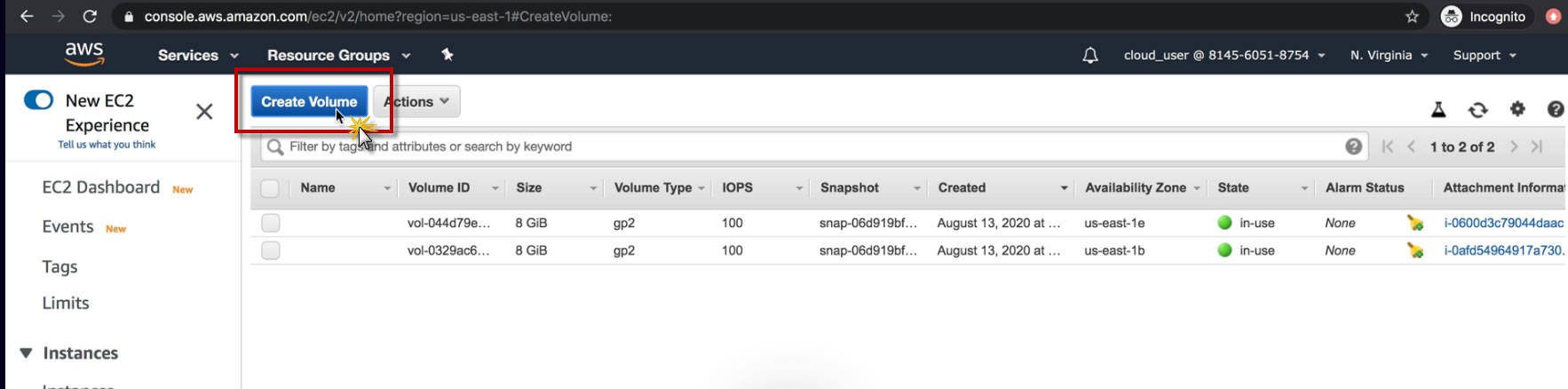Expand the N. Virginia region selector
1568x389 pixels.
(1389, 55)
